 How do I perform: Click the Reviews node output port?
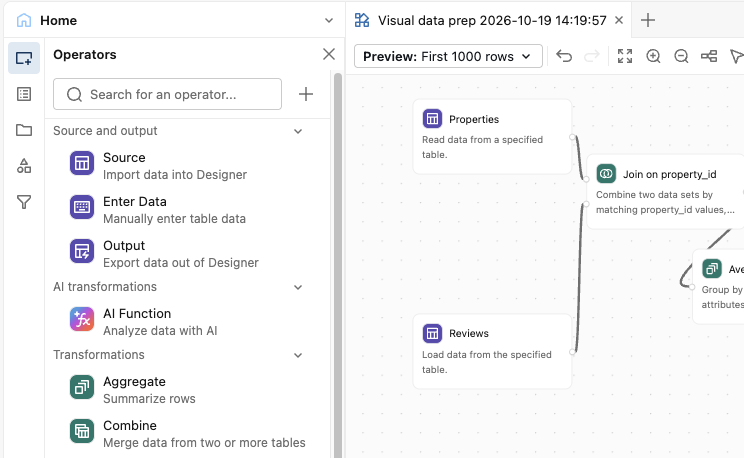572,352
